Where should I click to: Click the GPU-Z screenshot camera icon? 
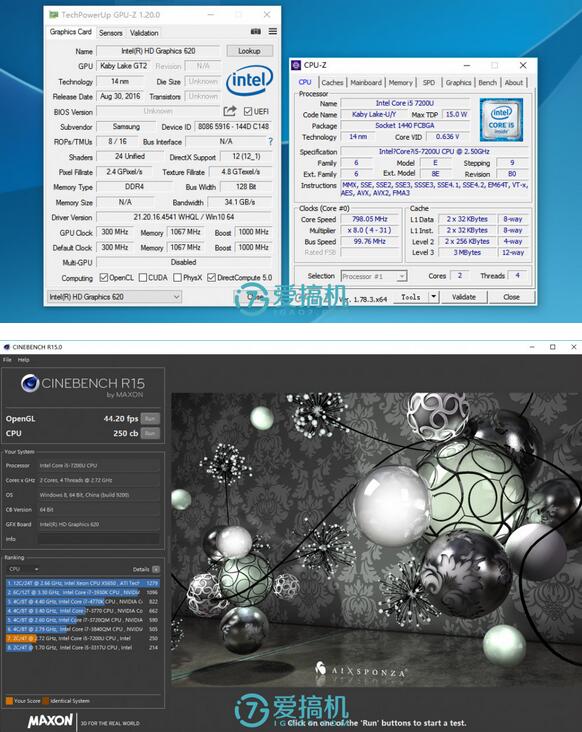point(256,31)
